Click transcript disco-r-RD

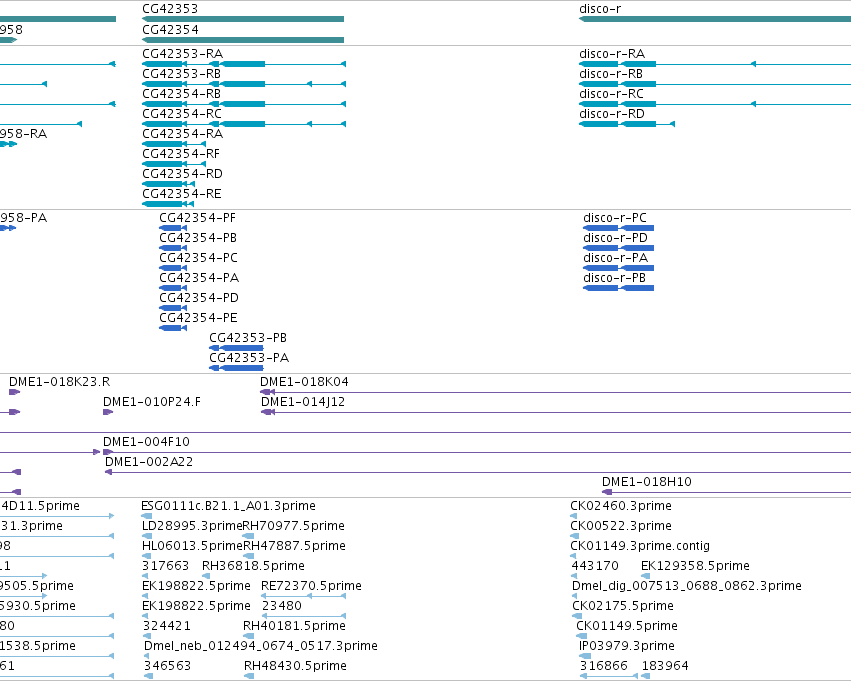(612, 114)
